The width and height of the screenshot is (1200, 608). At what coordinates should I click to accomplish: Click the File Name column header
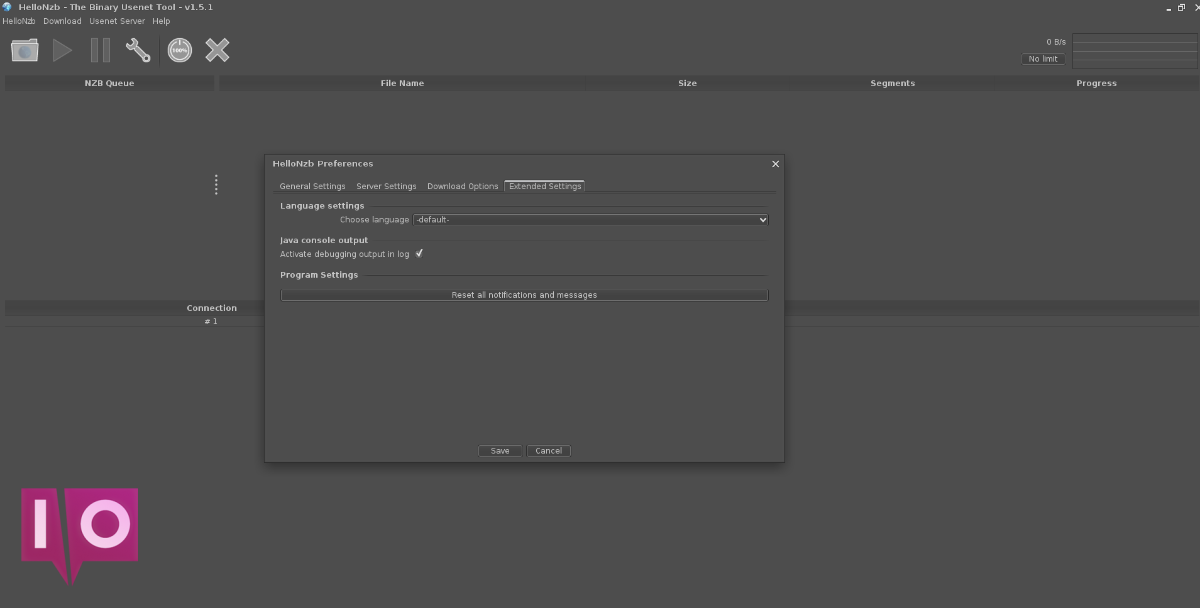point(402,83)
